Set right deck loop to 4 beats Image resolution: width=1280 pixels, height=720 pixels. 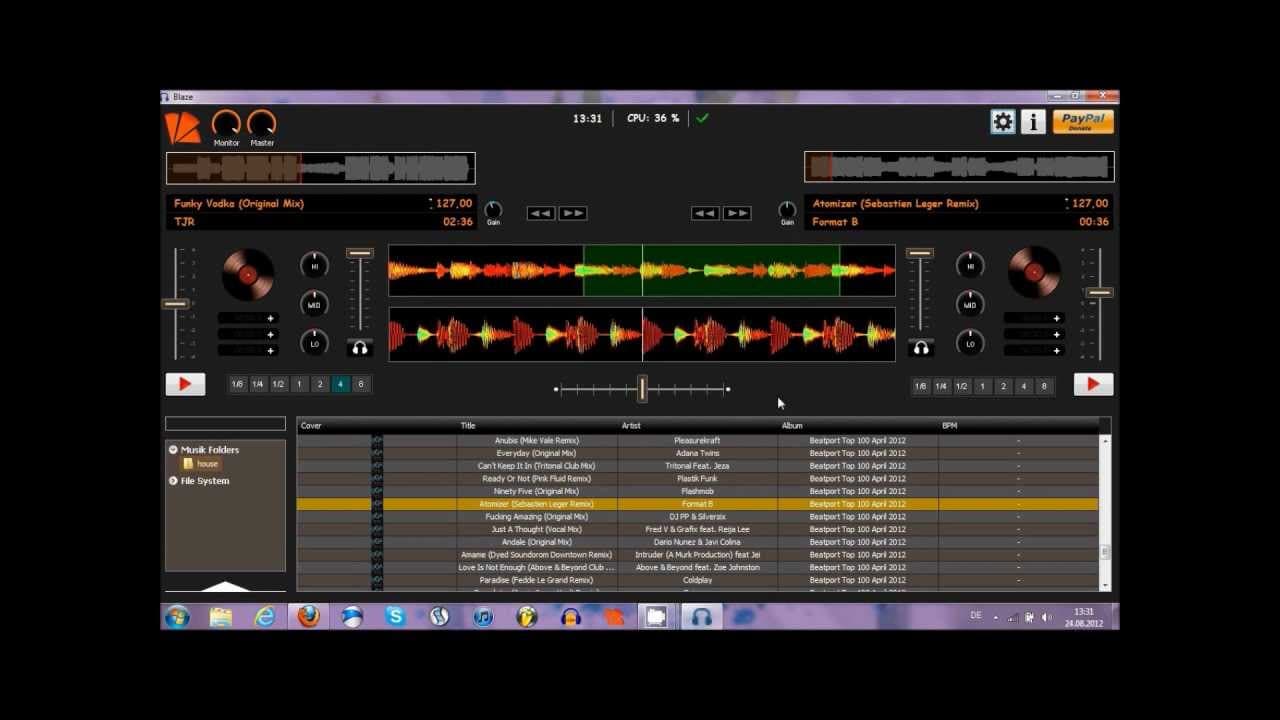point(1023,386)
